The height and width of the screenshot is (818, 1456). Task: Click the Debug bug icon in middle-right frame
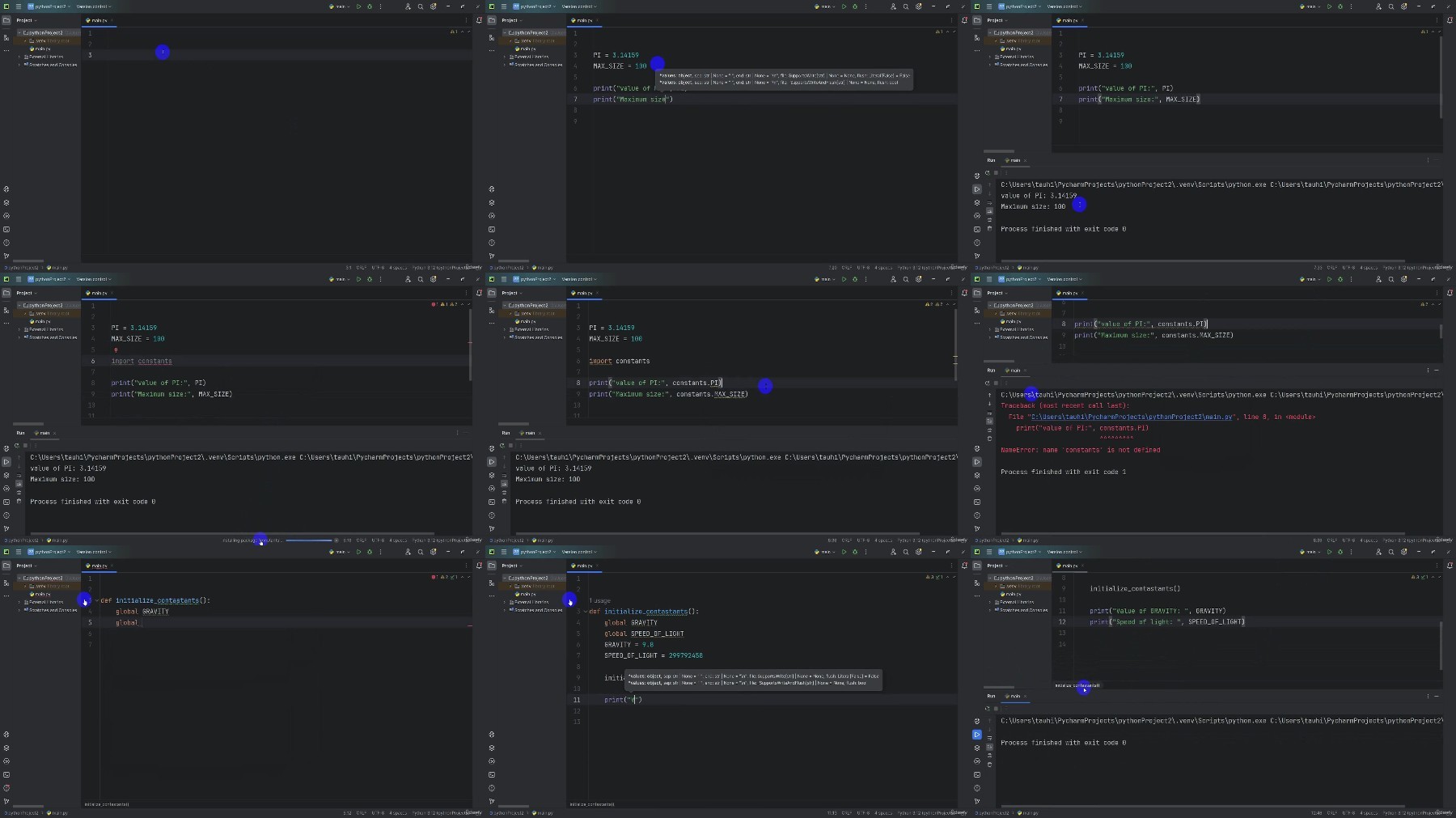(x=1340, y=279)
